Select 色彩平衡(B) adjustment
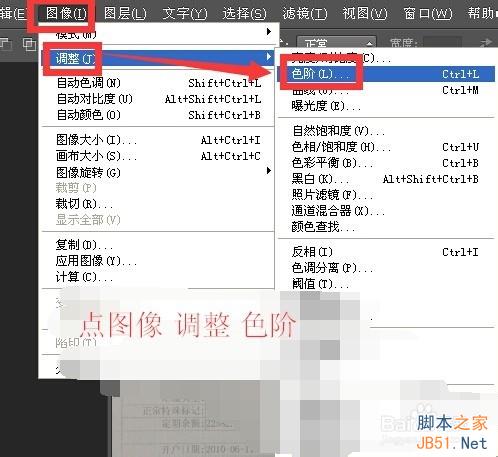This screenshot has width=498, height=457. [x=386, y=163]
